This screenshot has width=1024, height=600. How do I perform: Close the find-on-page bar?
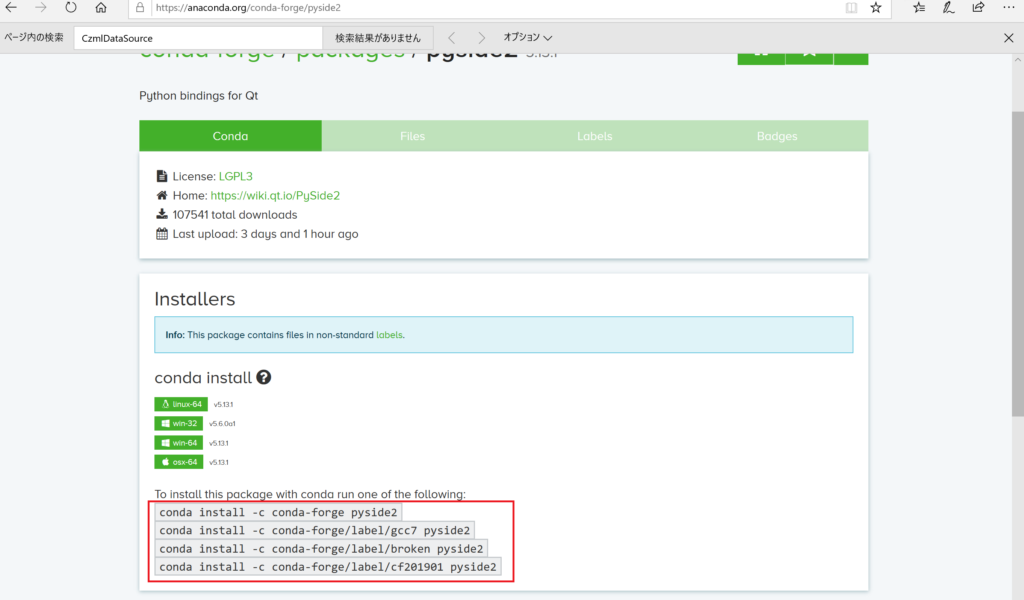[1008, 38]
